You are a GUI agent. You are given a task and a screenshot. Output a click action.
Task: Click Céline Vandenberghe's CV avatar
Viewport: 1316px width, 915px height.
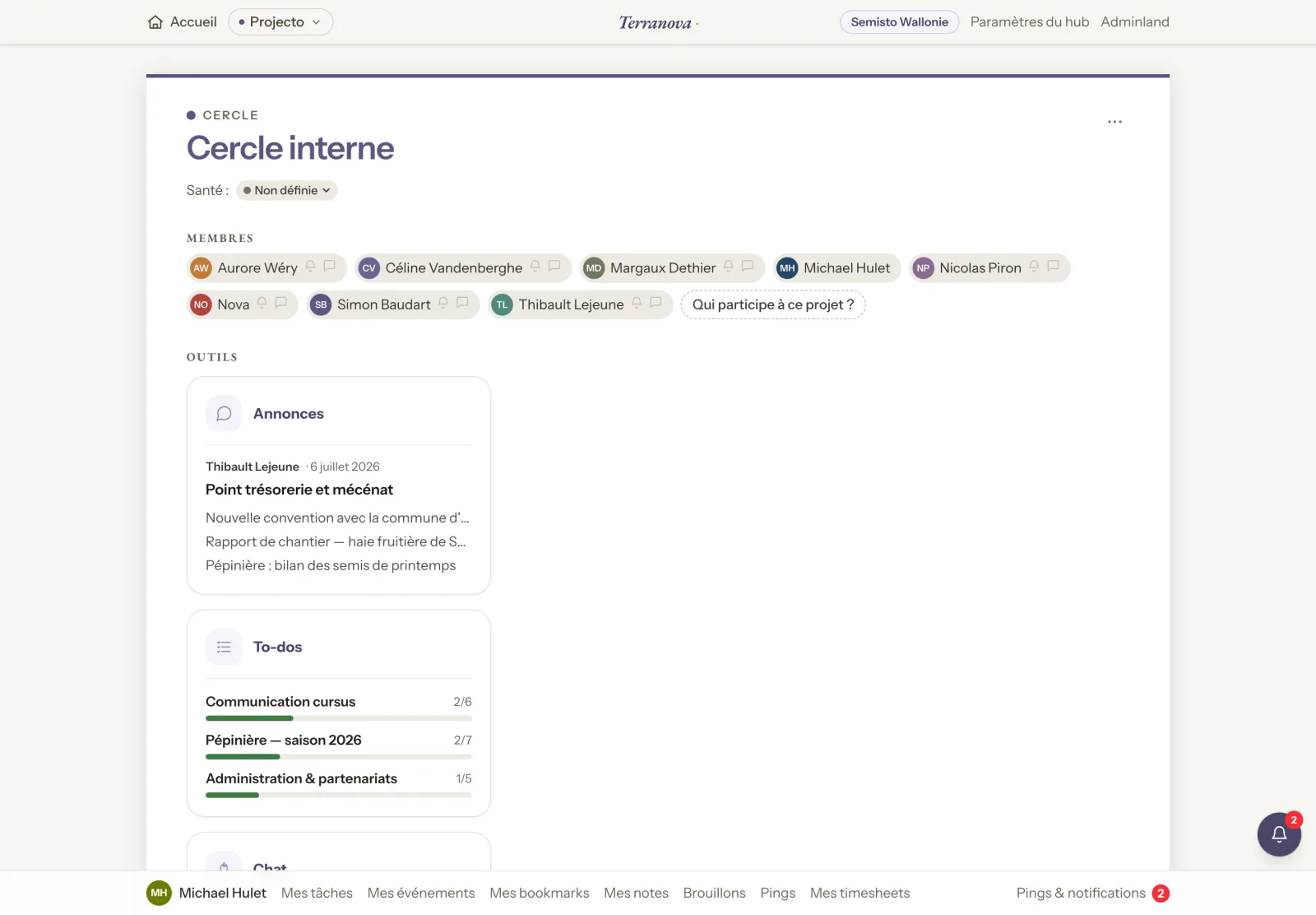(x=368, y=268)
